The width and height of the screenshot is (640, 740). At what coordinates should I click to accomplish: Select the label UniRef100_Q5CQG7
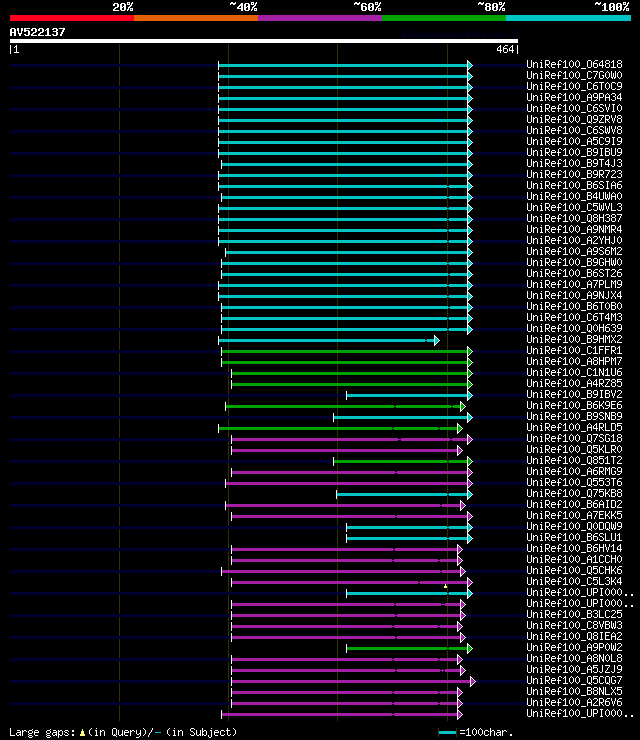tap(574, 680)
